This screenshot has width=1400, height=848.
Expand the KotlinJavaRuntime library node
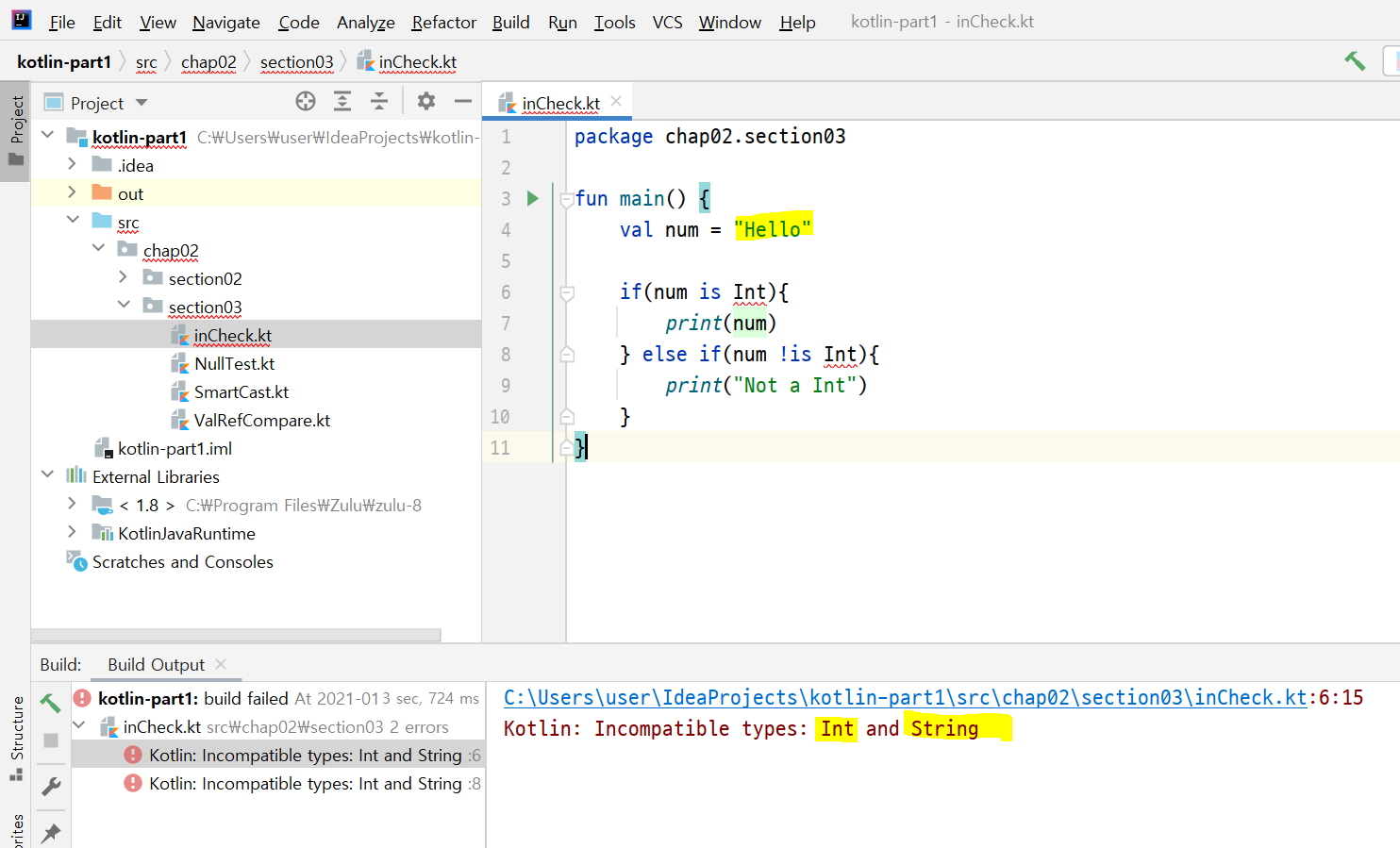coord(72,531)
